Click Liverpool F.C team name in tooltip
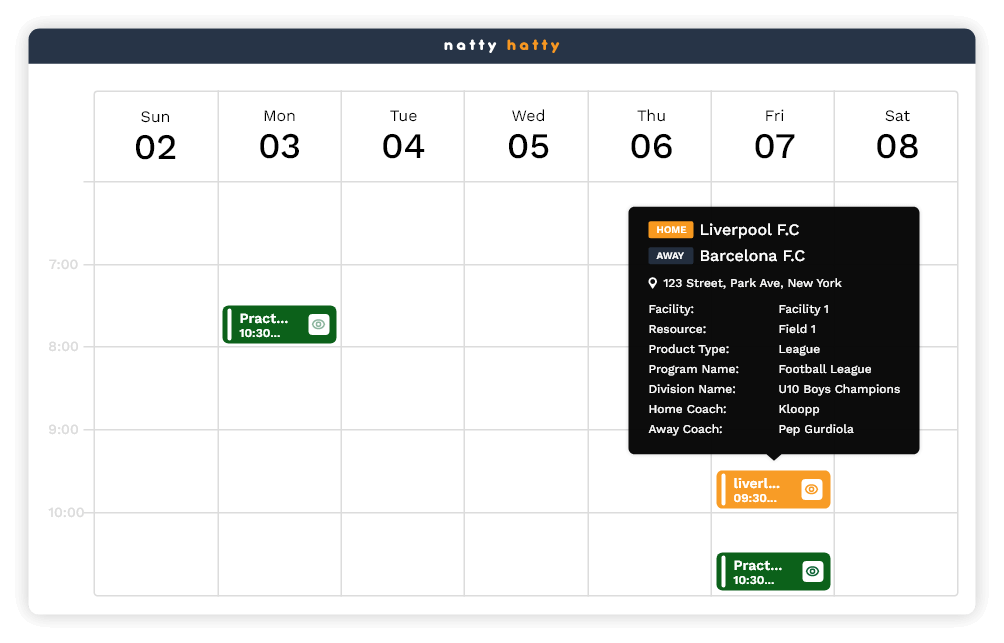 [x=749, y=230]
